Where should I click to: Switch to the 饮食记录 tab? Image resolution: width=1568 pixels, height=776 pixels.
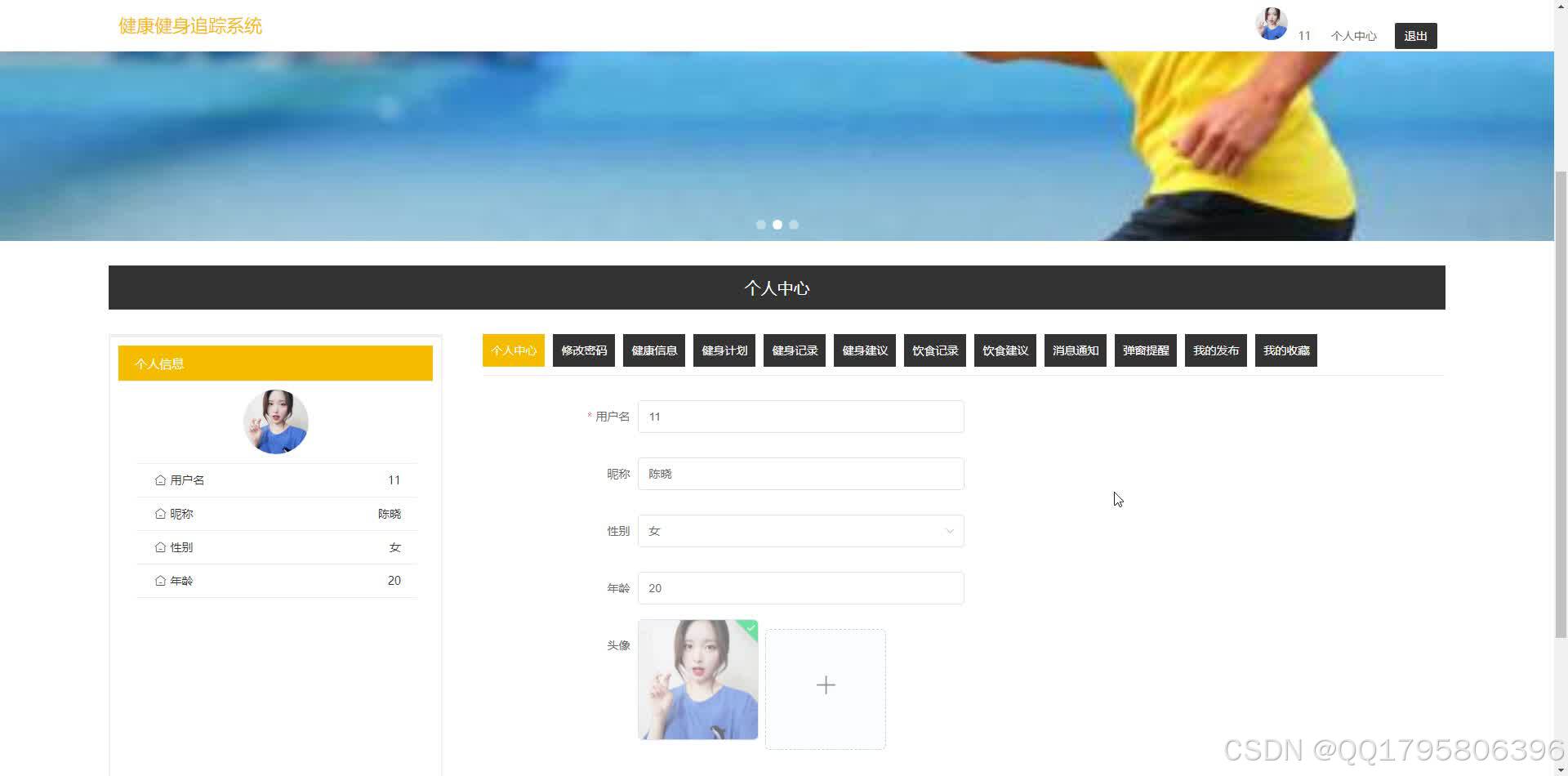(935, 350)
